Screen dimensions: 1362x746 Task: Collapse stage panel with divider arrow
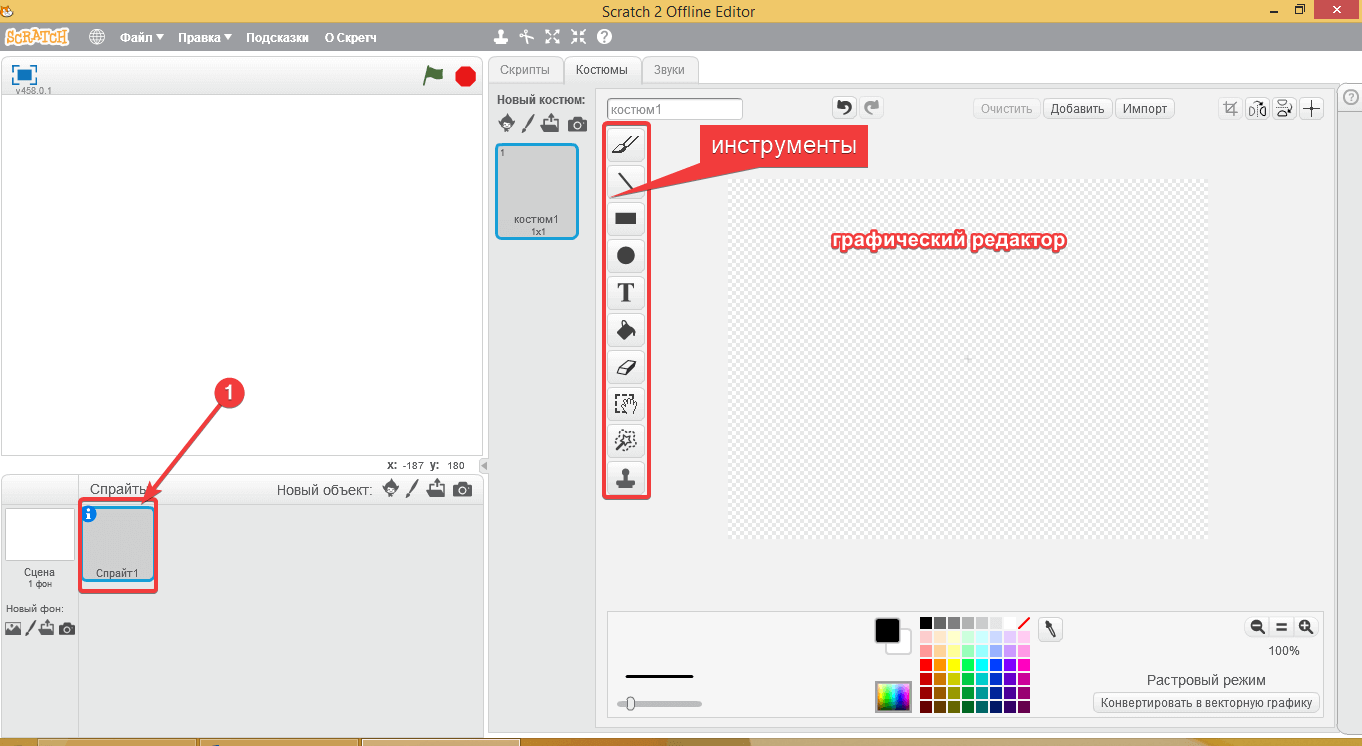pyautogui.click(x=485, y=466)
